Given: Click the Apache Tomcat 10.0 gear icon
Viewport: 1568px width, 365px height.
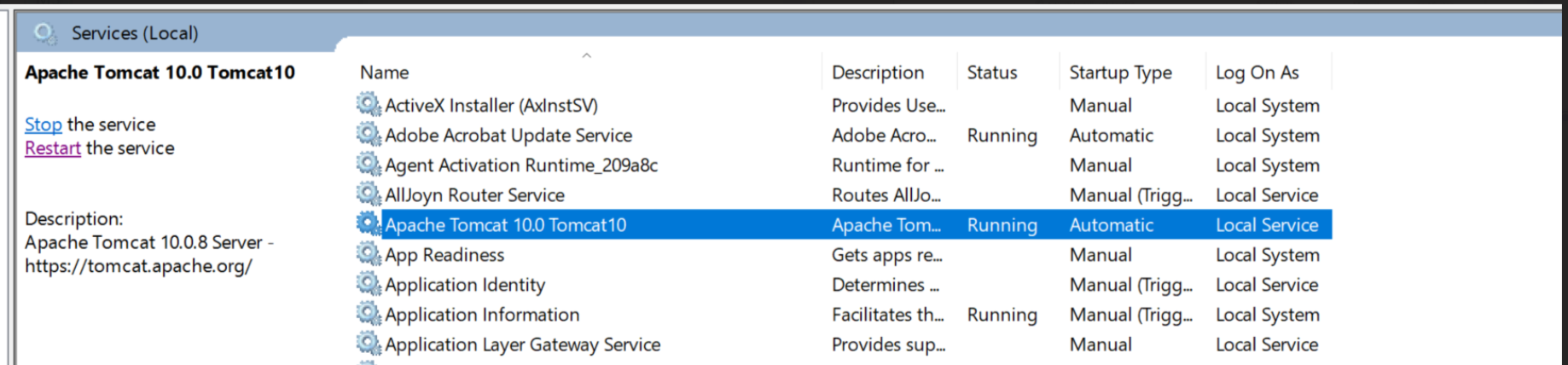Looking at the screenshot, I should (369, 224).
